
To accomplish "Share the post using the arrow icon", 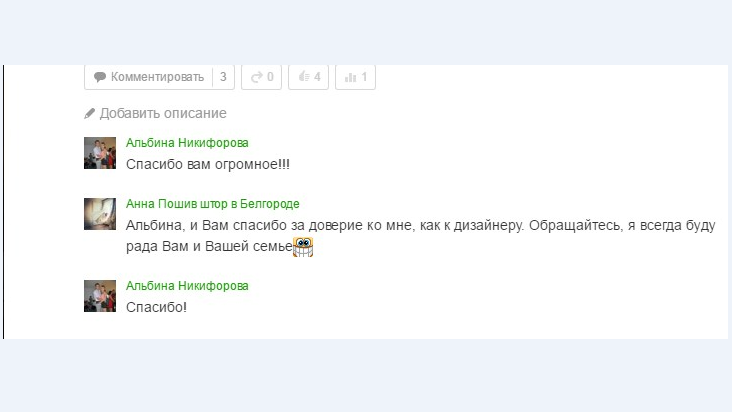I will (x=257, y=77).
